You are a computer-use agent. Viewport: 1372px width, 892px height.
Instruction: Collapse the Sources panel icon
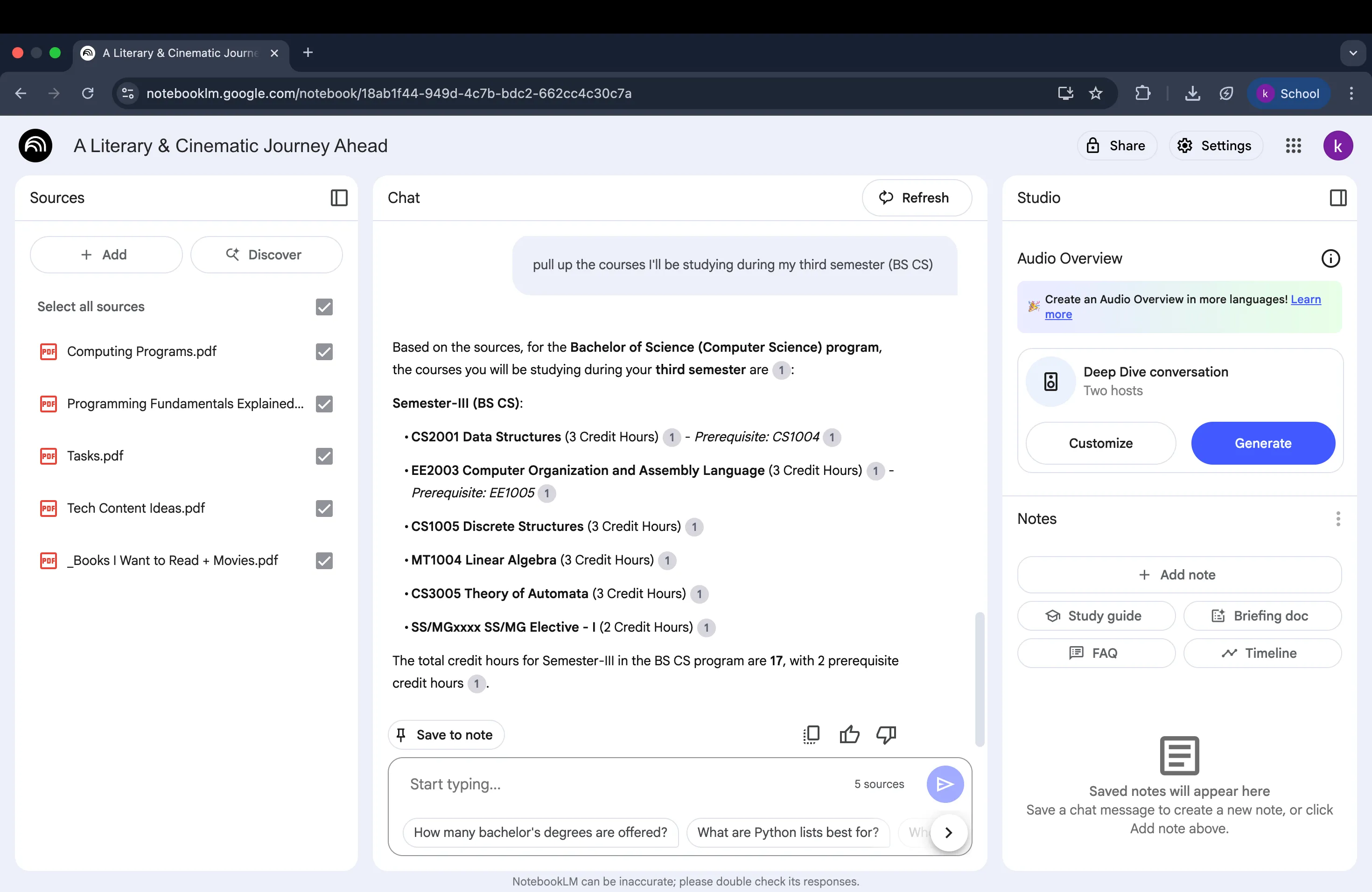coord(339,198)
